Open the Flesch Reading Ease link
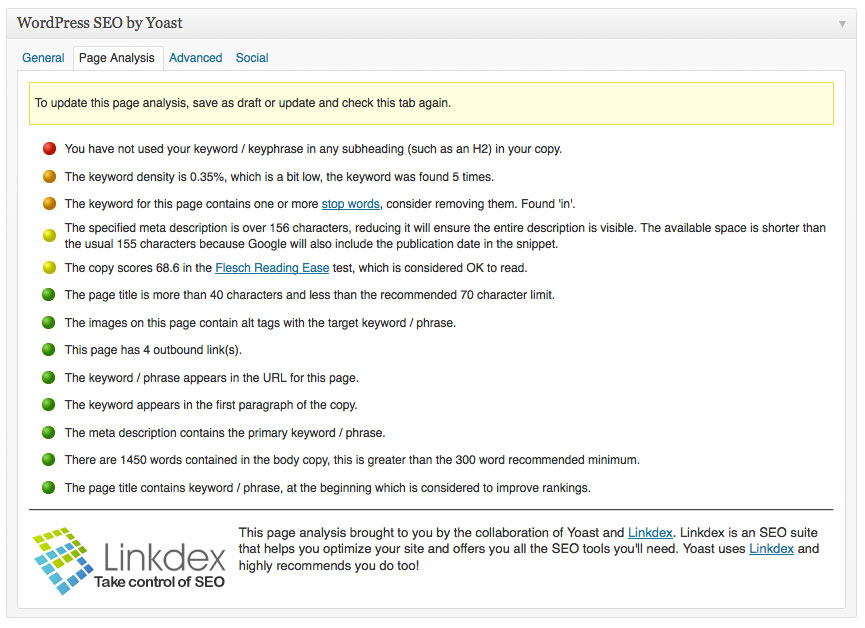This screenshot has width=865, height=628. (272, 268)
